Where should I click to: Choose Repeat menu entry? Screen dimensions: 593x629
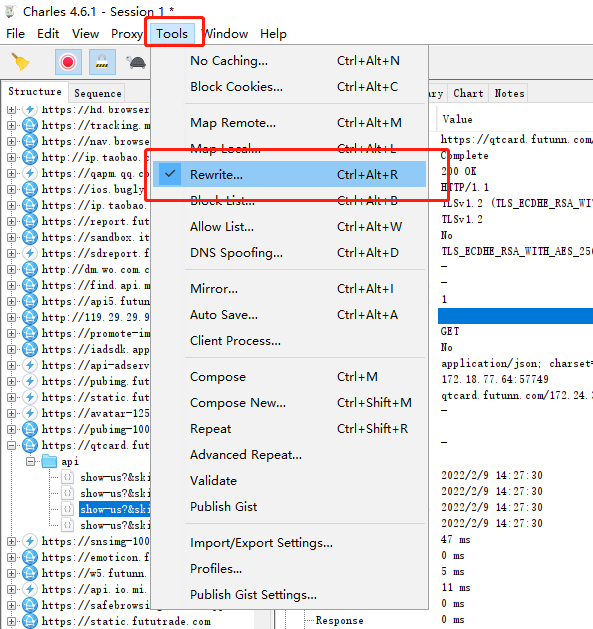(x=289, y=429)
